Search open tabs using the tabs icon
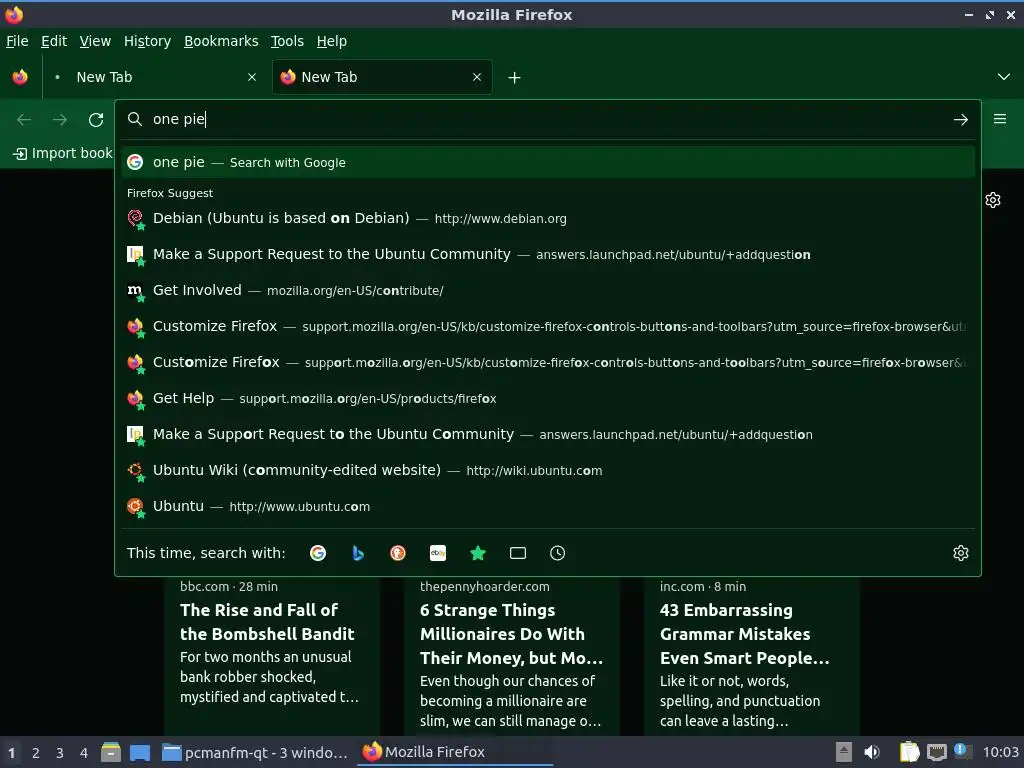Image resolution: width=1024 pixels, height=768 pixels. (x=518, y=553)
